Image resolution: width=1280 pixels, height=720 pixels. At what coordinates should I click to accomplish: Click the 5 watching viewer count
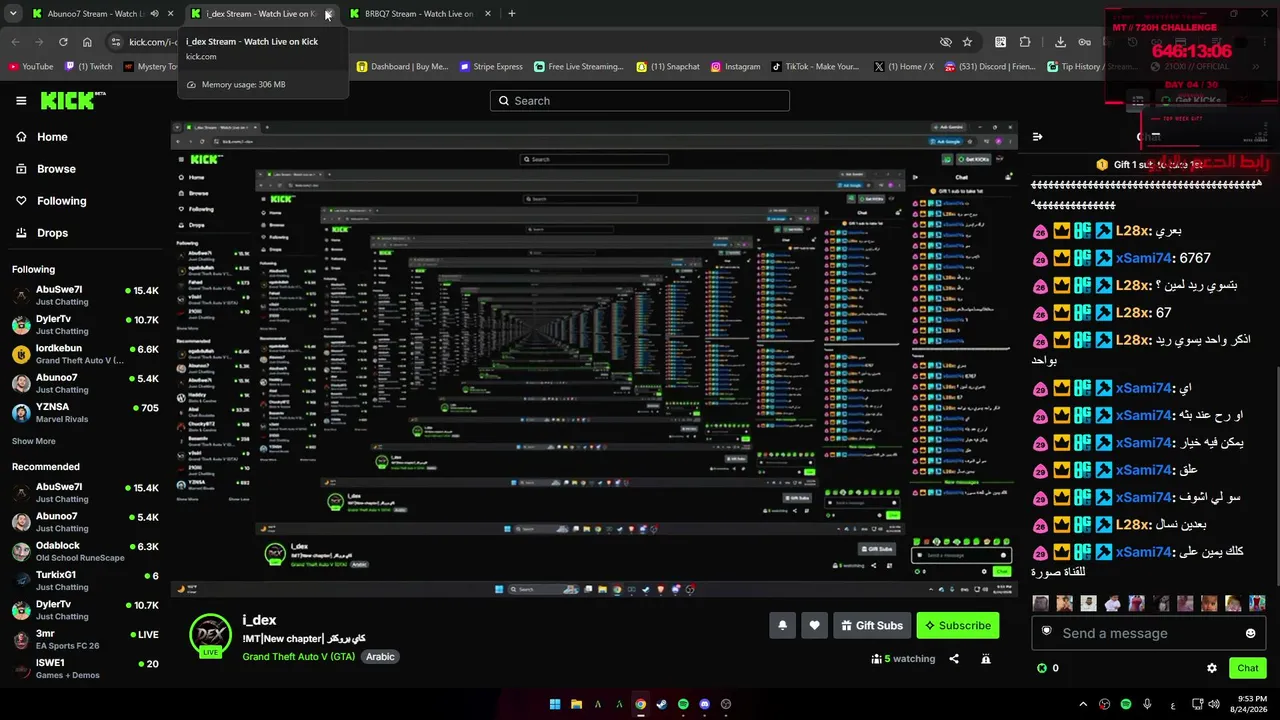903,659
